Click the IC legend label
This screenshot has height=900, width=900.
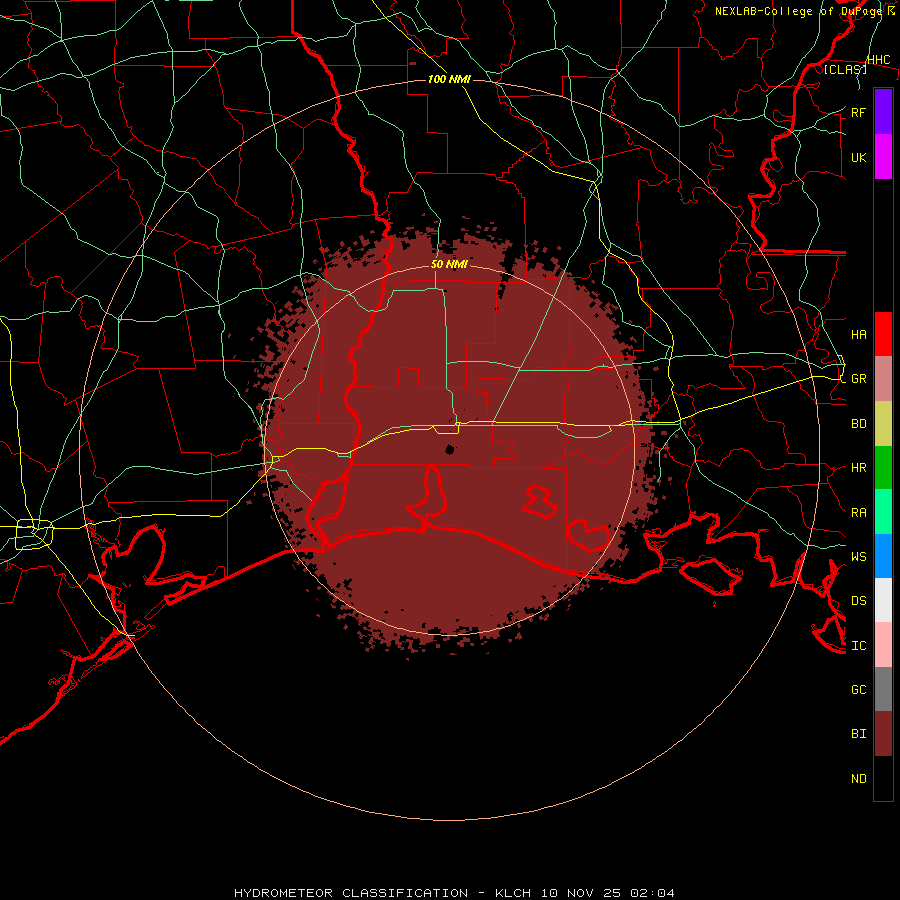[x=858, y=646]
